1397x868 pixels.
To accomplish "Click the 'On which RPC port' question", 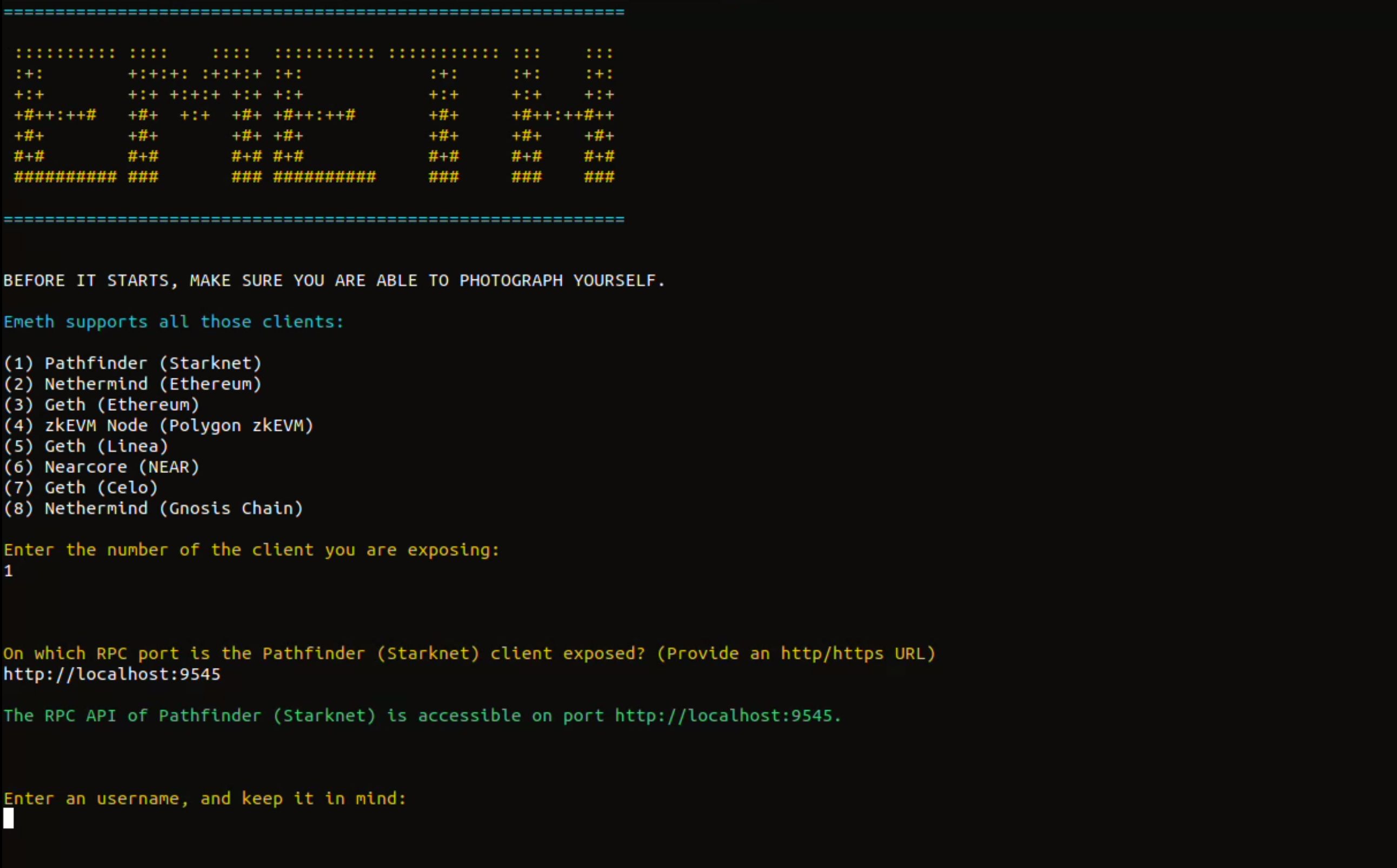I will pyautogui.click(x=470, y=653).
